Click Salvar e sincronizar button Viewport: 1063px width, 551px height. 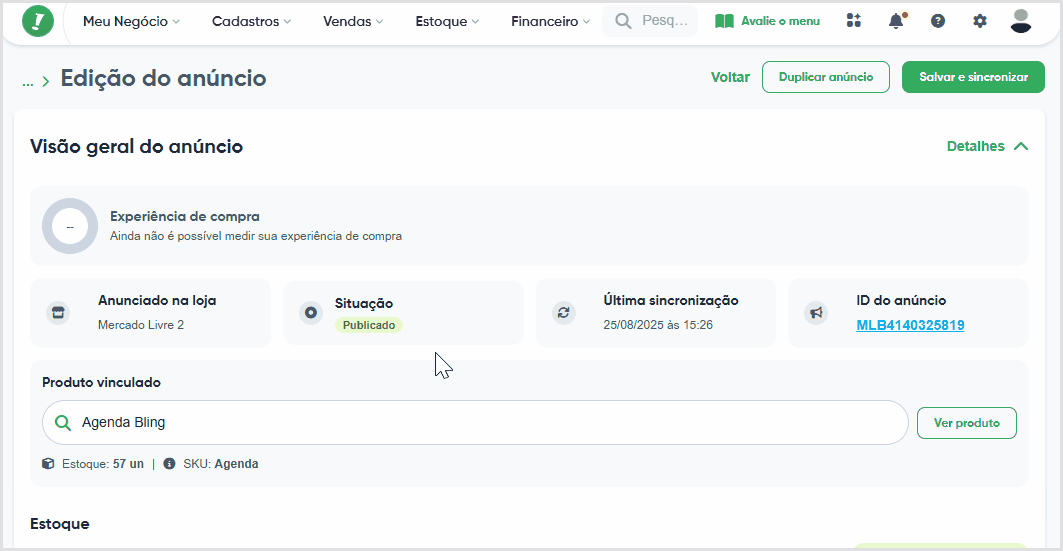(x=974, y=77)
